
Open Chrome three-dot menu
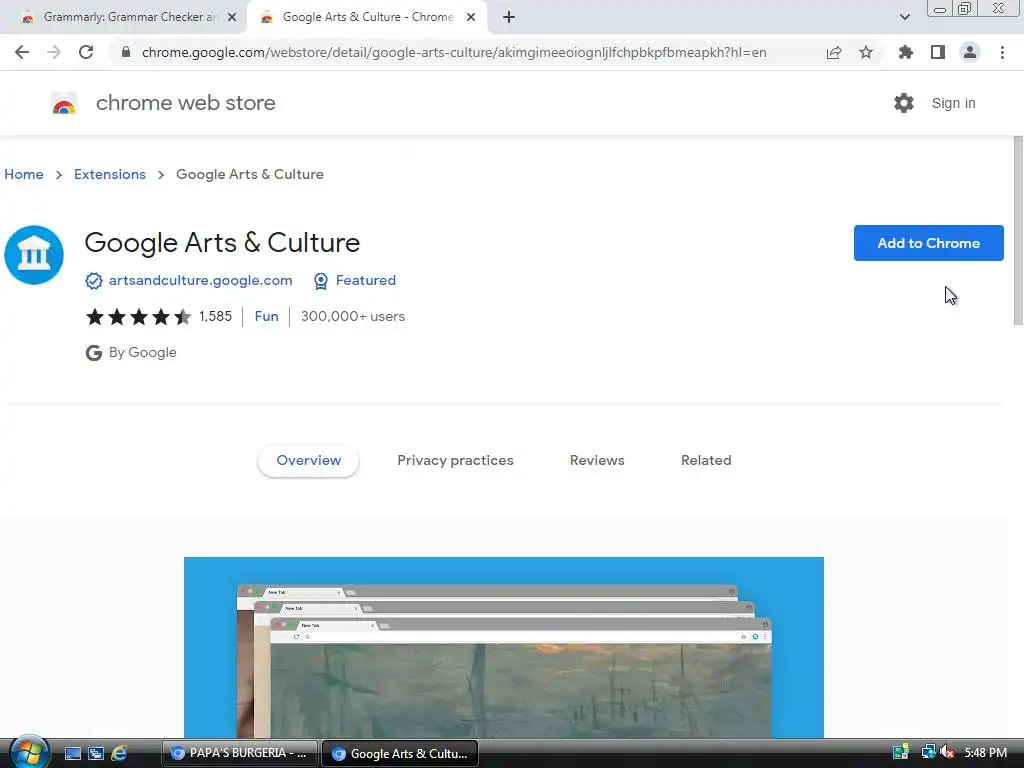pyautogui.click(x=1002, y=52)
